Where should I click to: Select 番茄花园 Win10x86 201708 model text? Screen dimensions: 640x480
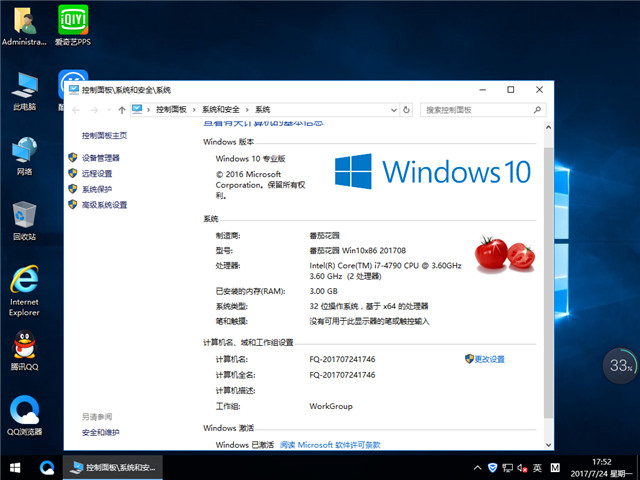(358, 250)
